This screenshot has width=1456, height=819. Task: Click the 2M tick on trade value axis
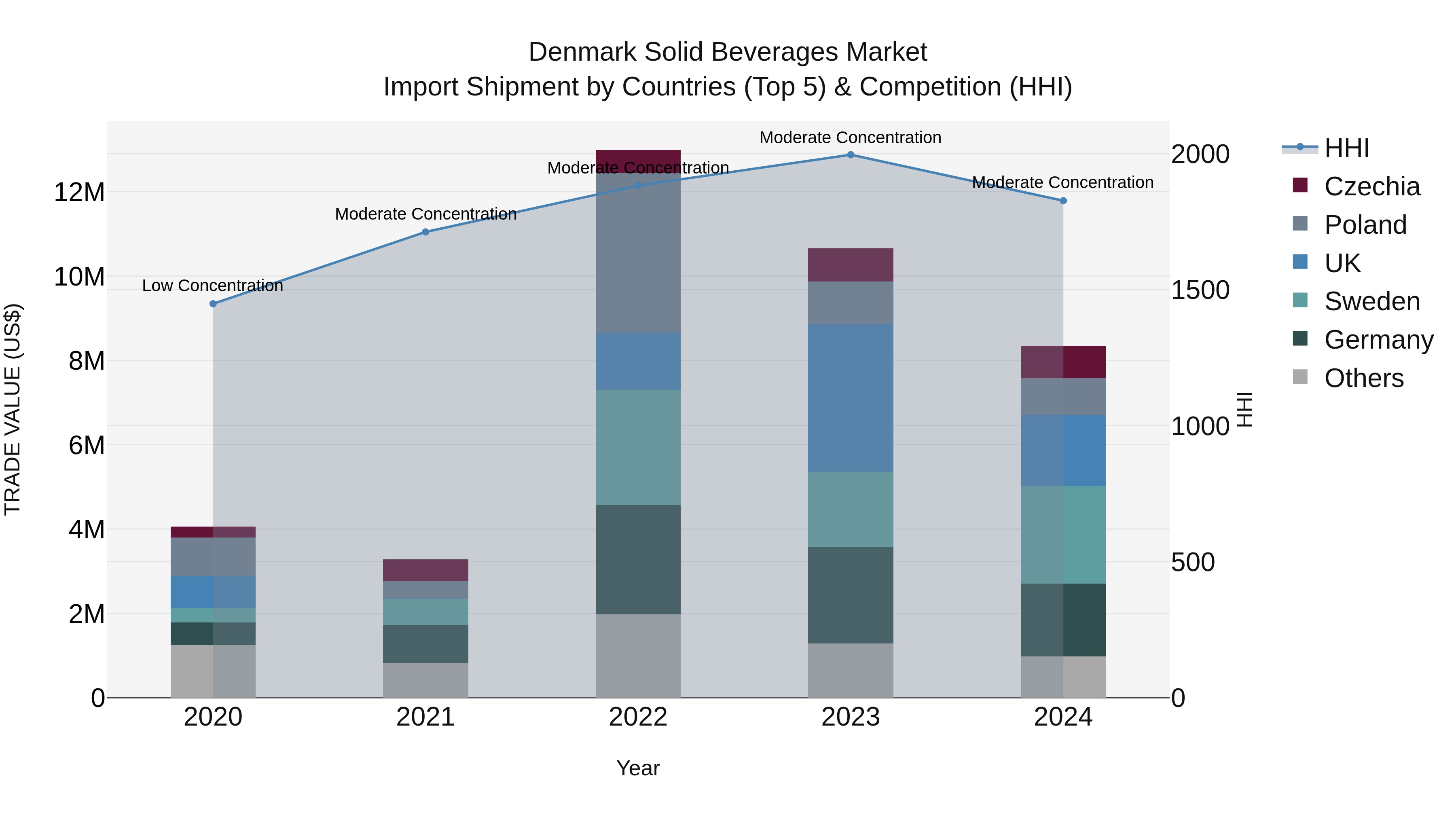pyautogui.click(x=87, y=613)
